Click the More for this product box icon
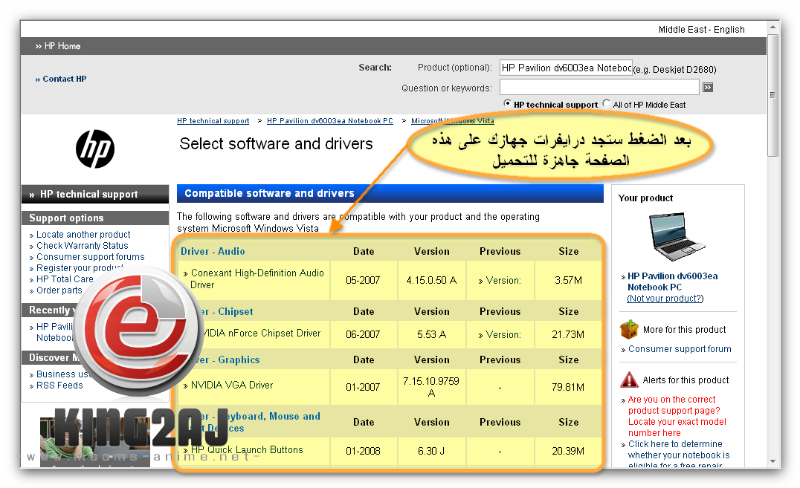 click(628, 330)
